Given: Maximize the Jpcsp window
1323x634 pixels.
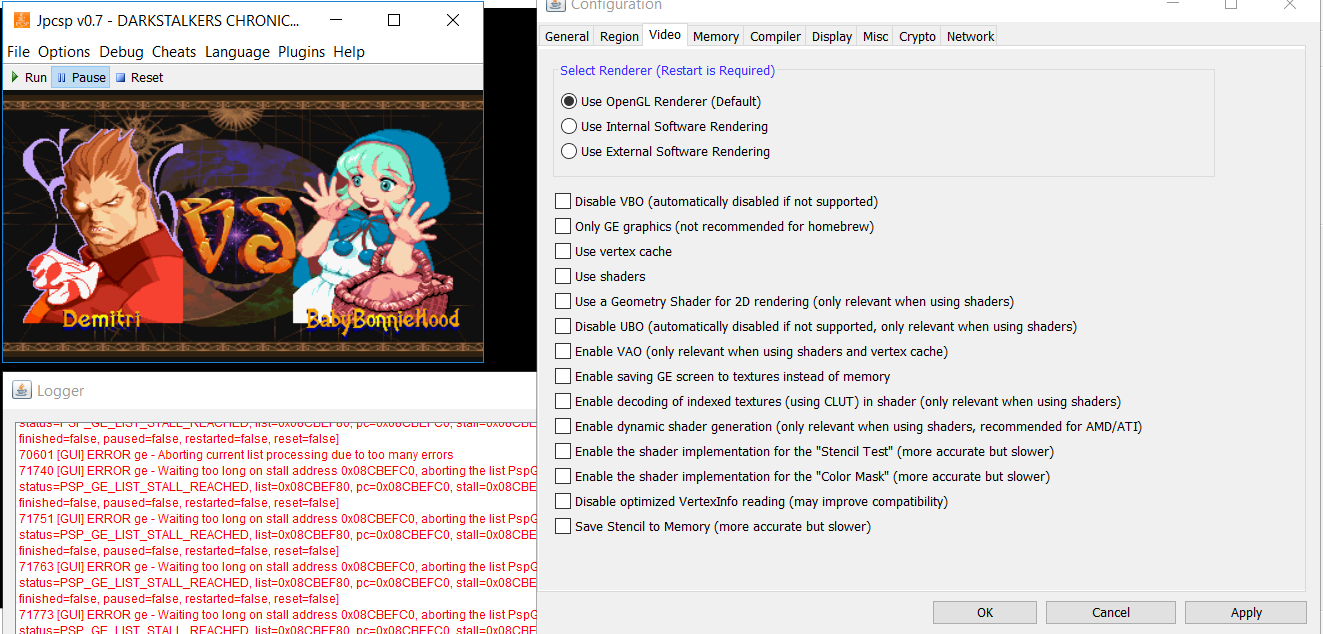Looking at the screenshot, I should (x=394, y=20).
